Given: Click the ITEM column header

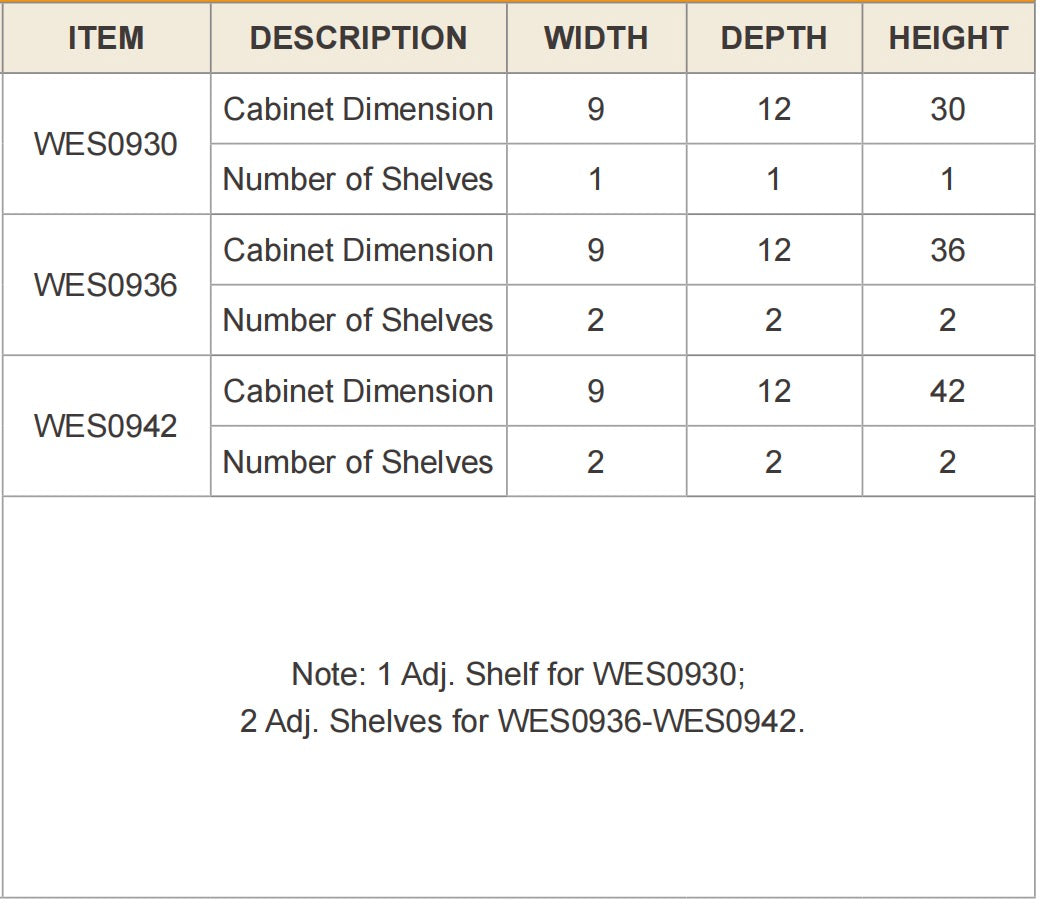Looking at the screenshot, I should (106, 38).
